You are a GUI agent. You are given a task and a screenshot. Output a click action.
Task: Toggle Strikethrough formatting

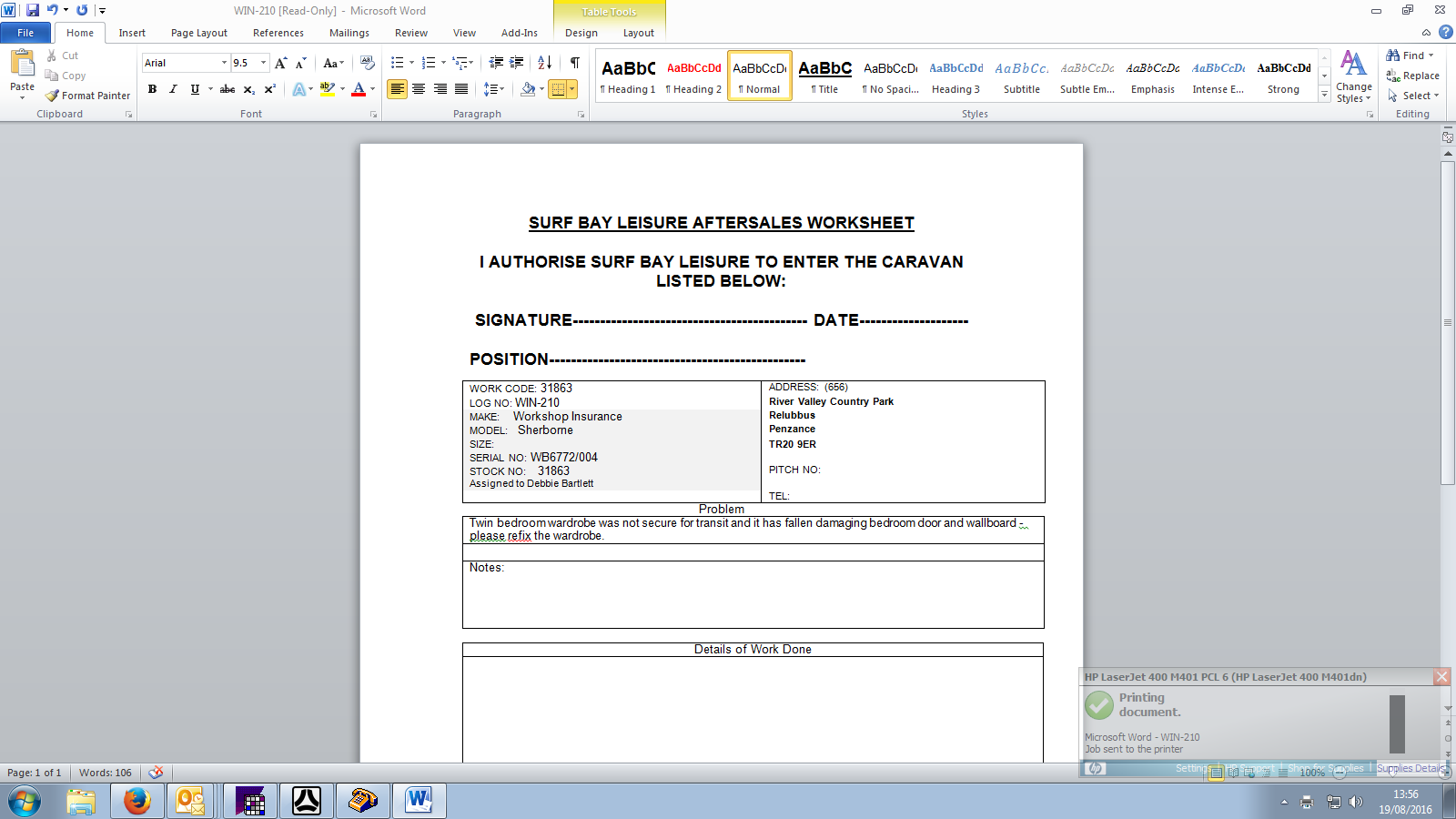click(227, 89)
